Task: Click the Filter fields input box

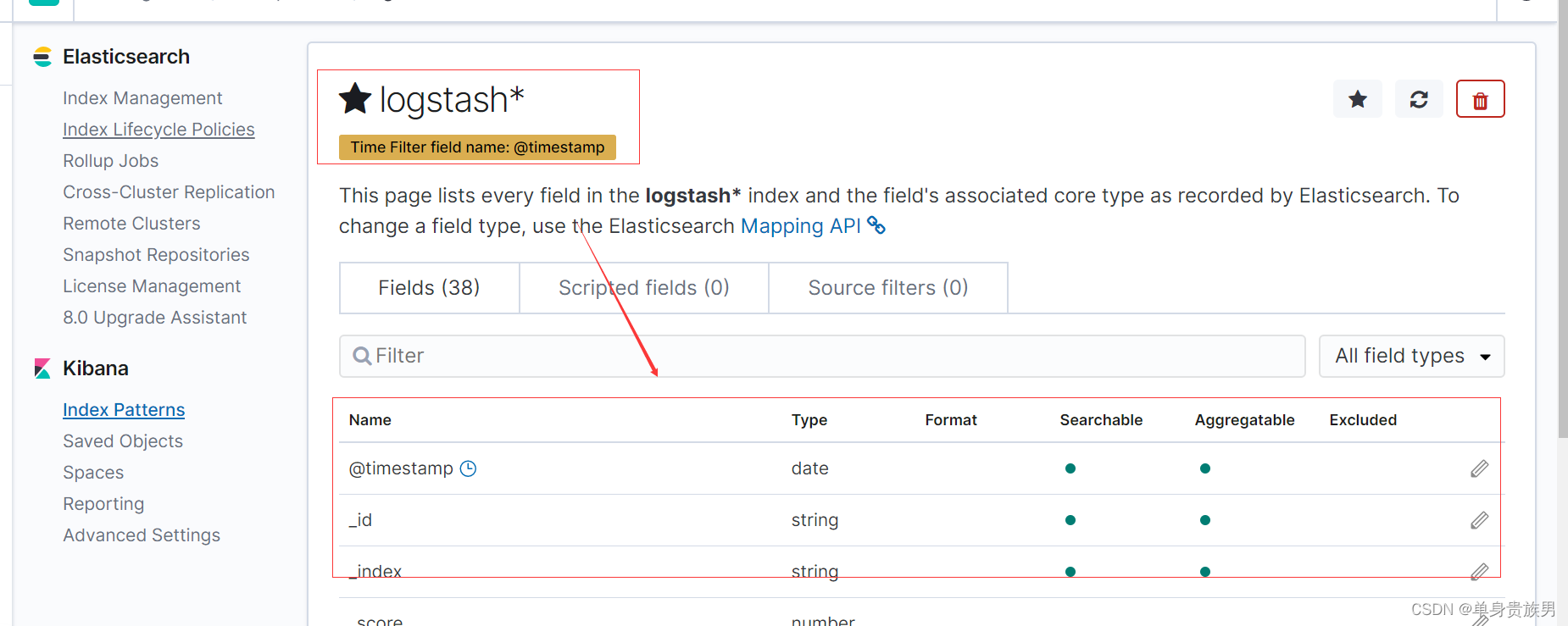Action: click(x=822, y=356)
